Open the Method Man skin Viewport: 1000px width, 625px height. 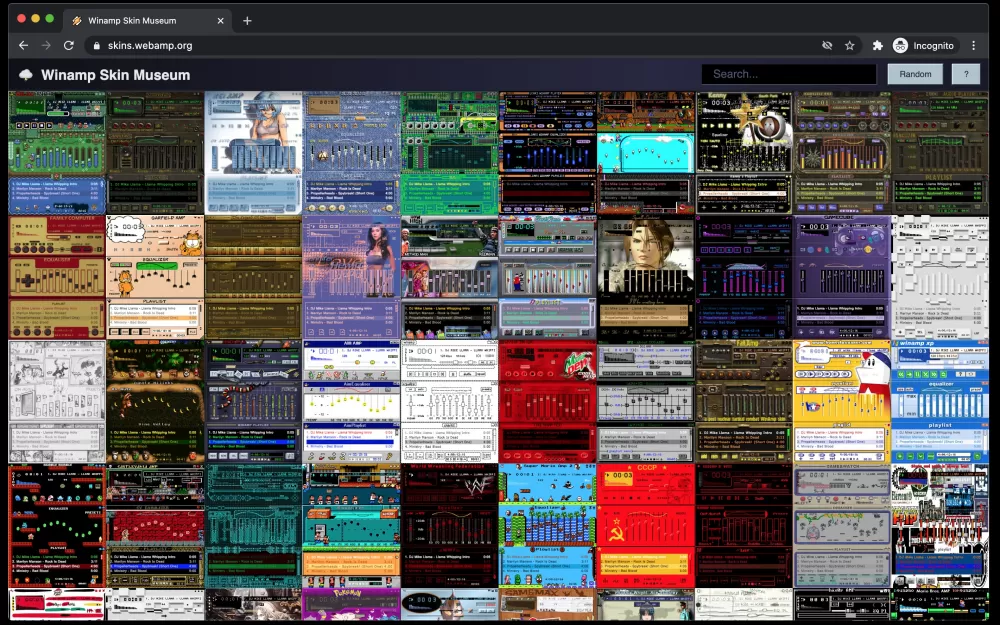(450, 277)
